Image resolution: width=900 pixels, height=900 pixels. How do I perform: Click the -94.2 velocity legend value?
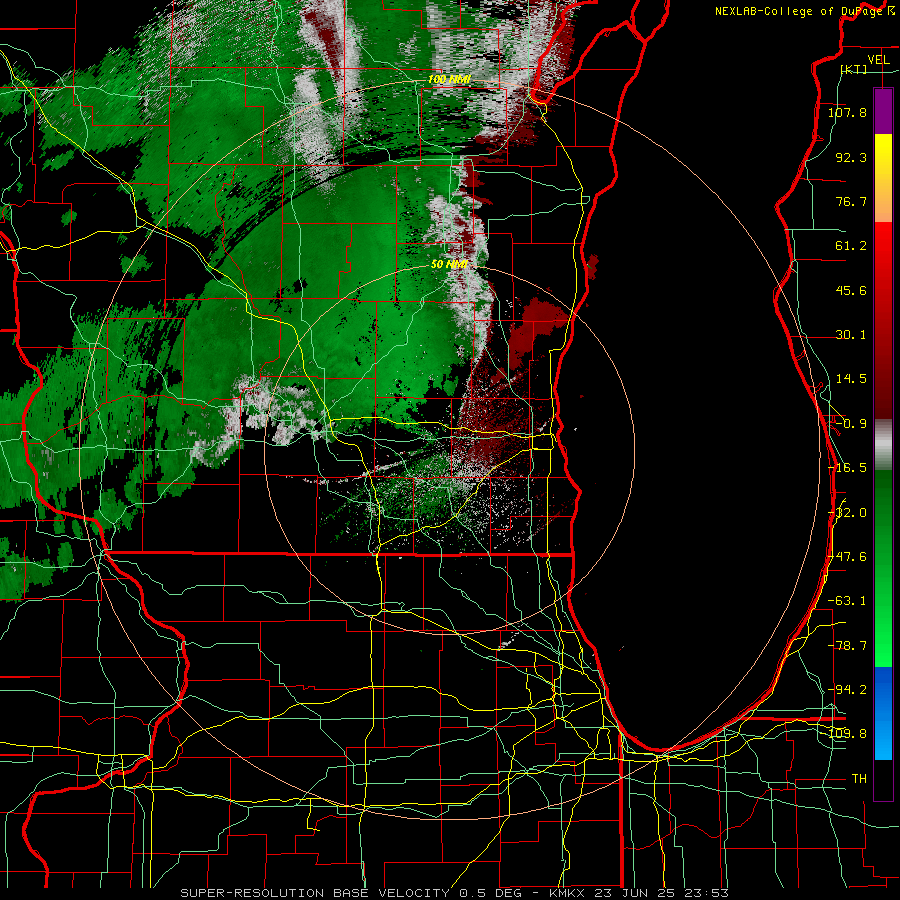[x=847, y=689]
